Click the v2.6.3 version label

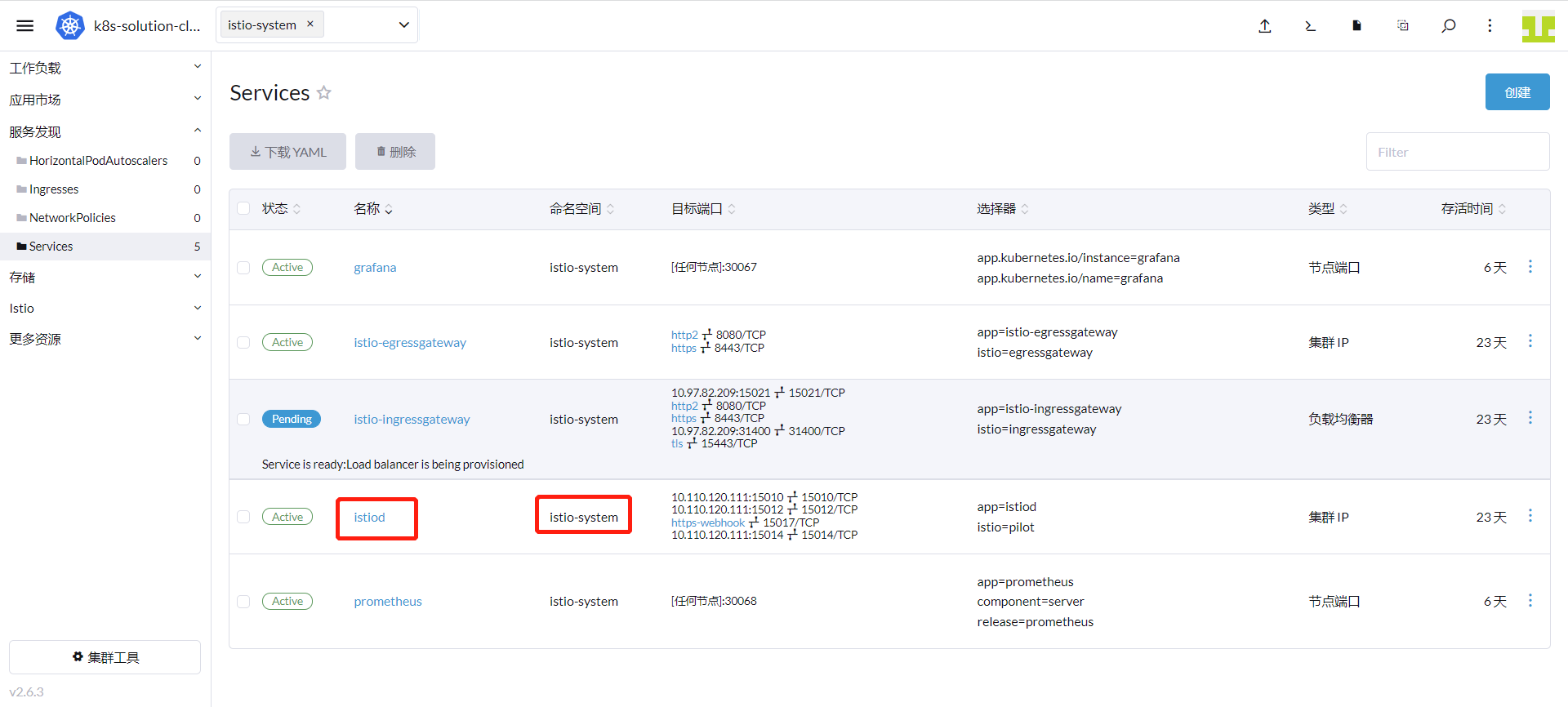pos(27,692)
